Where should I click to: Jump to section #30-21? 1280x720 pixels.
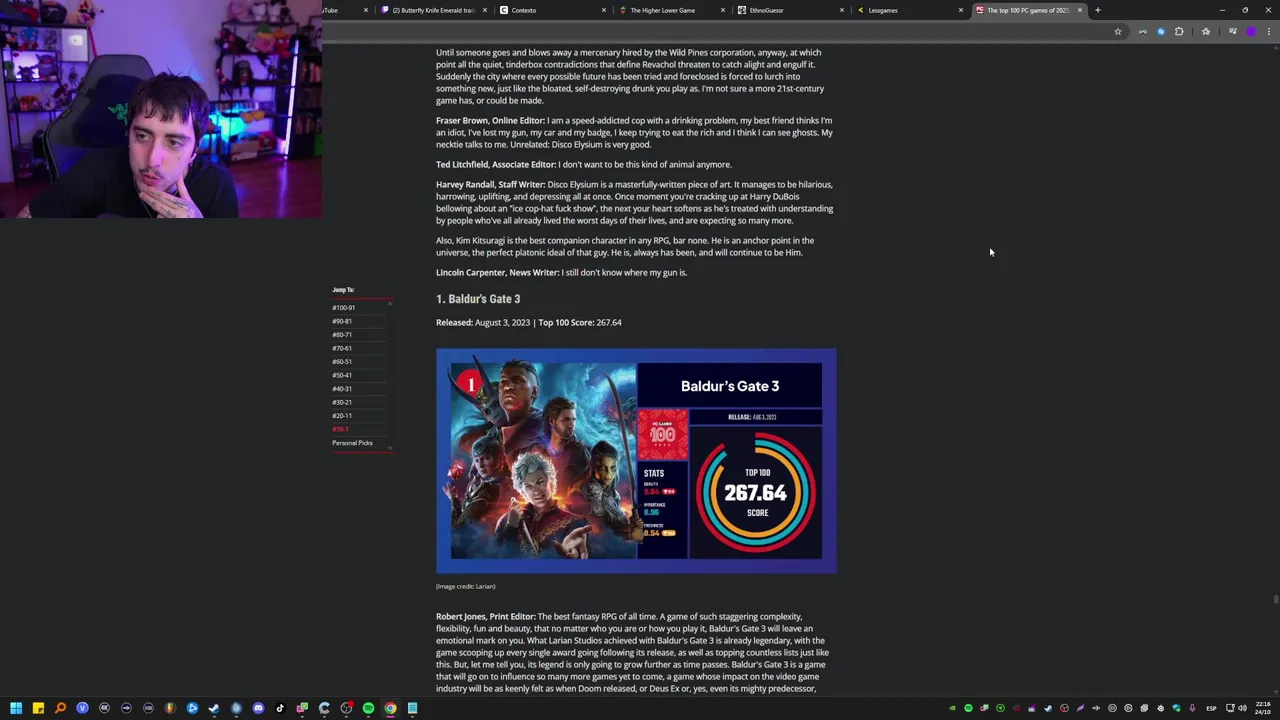coord(342,402)
